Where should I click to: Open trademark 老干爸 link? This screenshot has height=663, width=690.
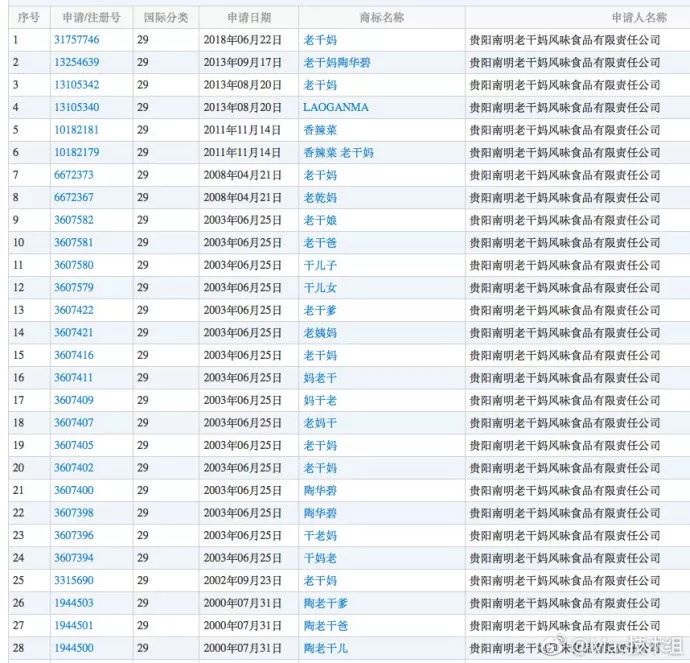click(x=320, y=243)
